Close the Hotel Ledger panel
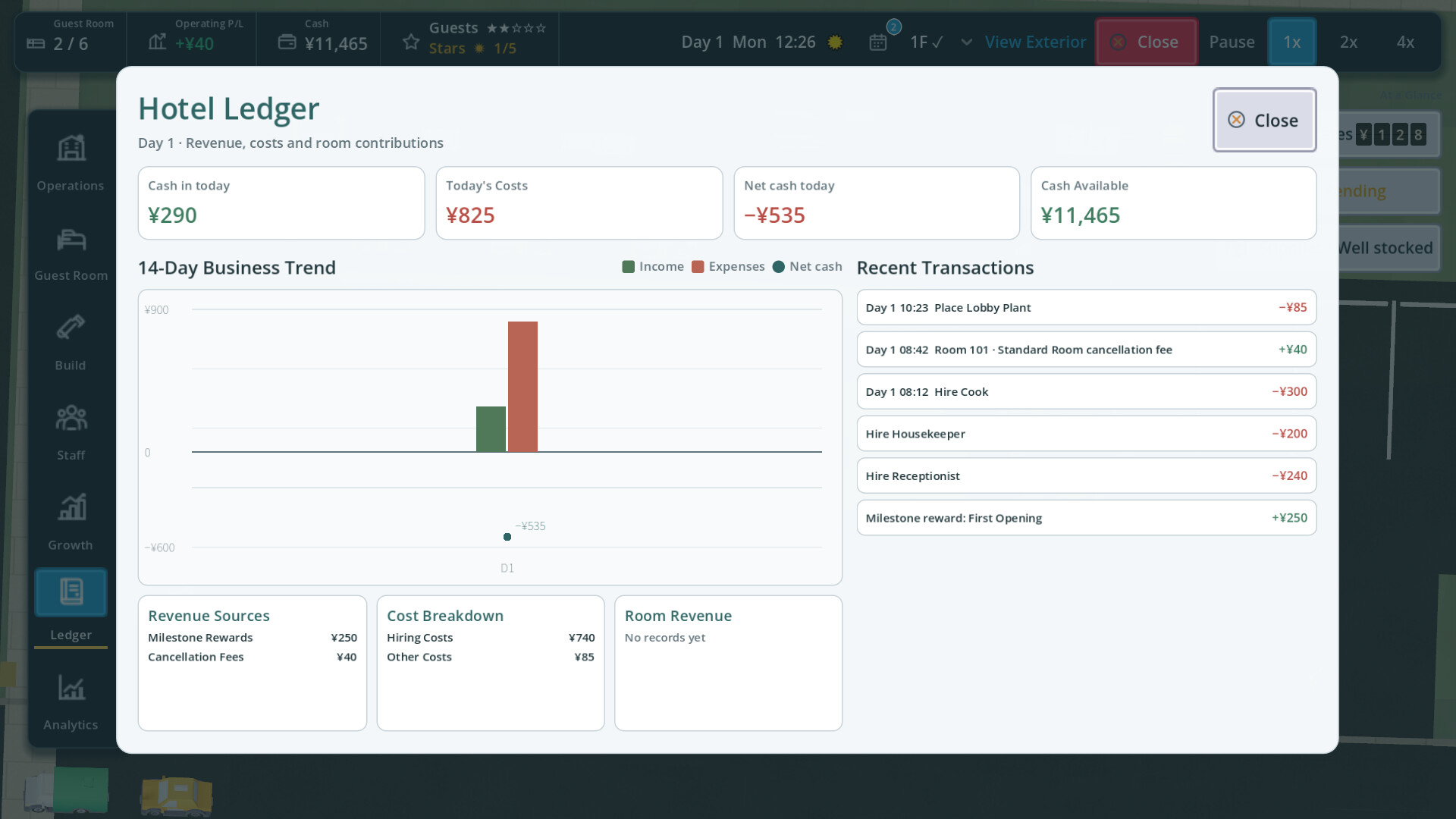1456x819 pixels. (1264, 120)
